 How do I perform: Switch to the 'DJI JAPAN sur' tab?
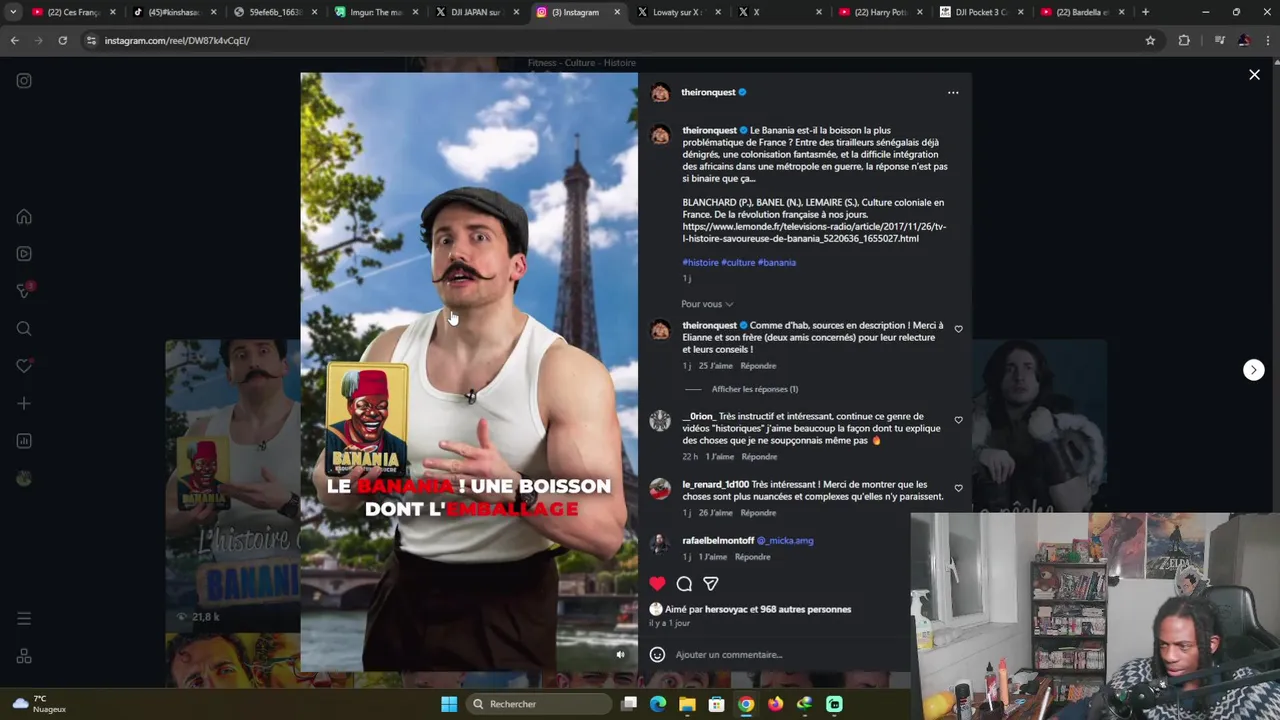(475, 12)
